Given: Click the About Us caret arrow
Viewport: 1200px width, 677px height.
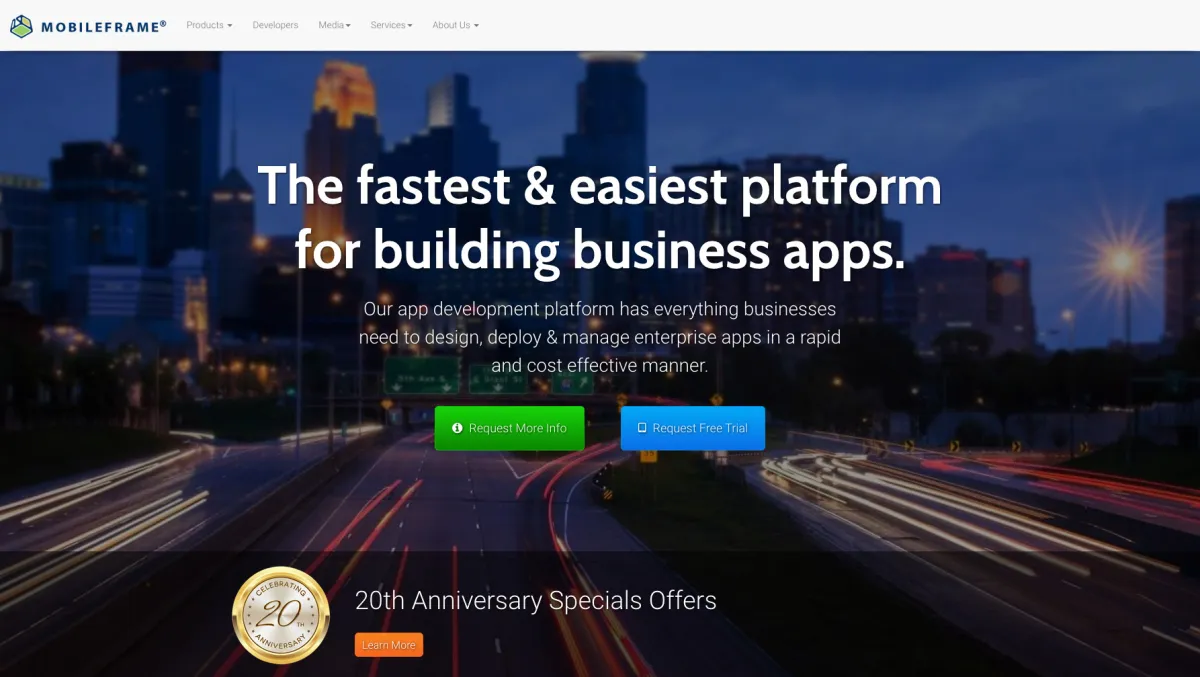Looking at the screenshot, I should point(476,26).
